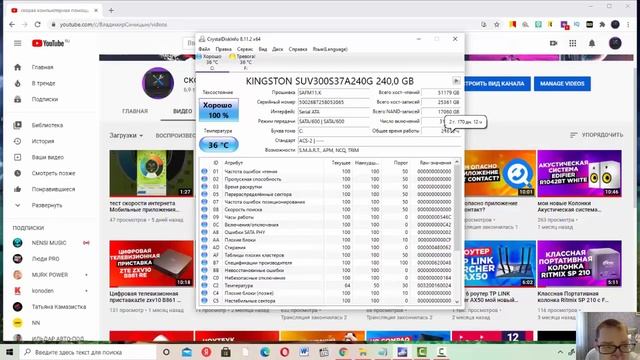Click the 36 °C temperature indicator button
The width and height of the screenshot is (640, 360).
(218, 145)
